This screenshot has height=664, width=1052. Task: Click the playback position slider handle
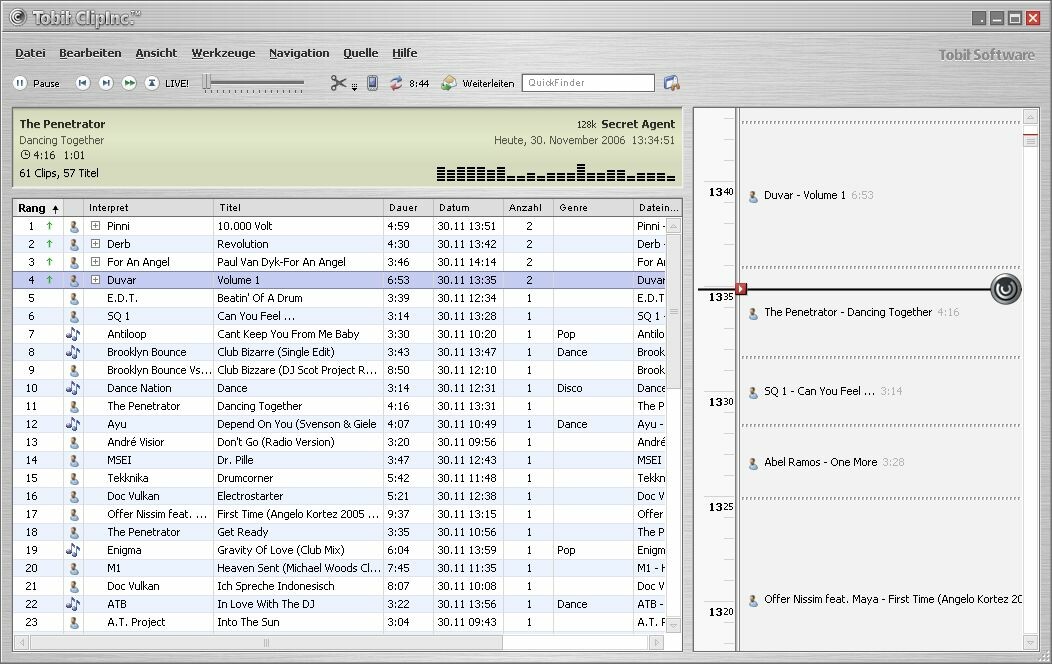pos(207,83)
